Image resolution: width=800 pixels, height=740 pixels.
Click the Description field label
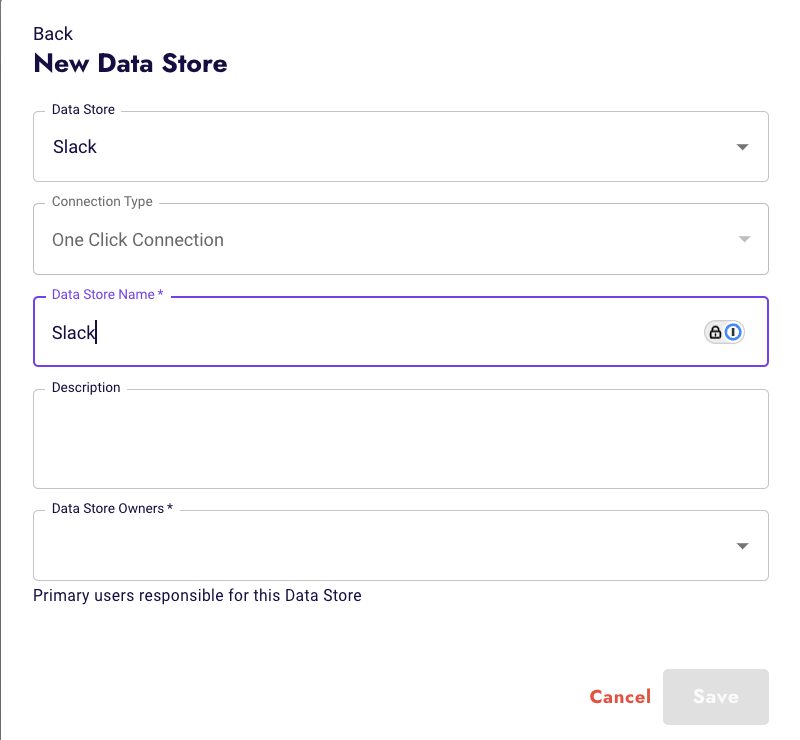coord(85,387)
